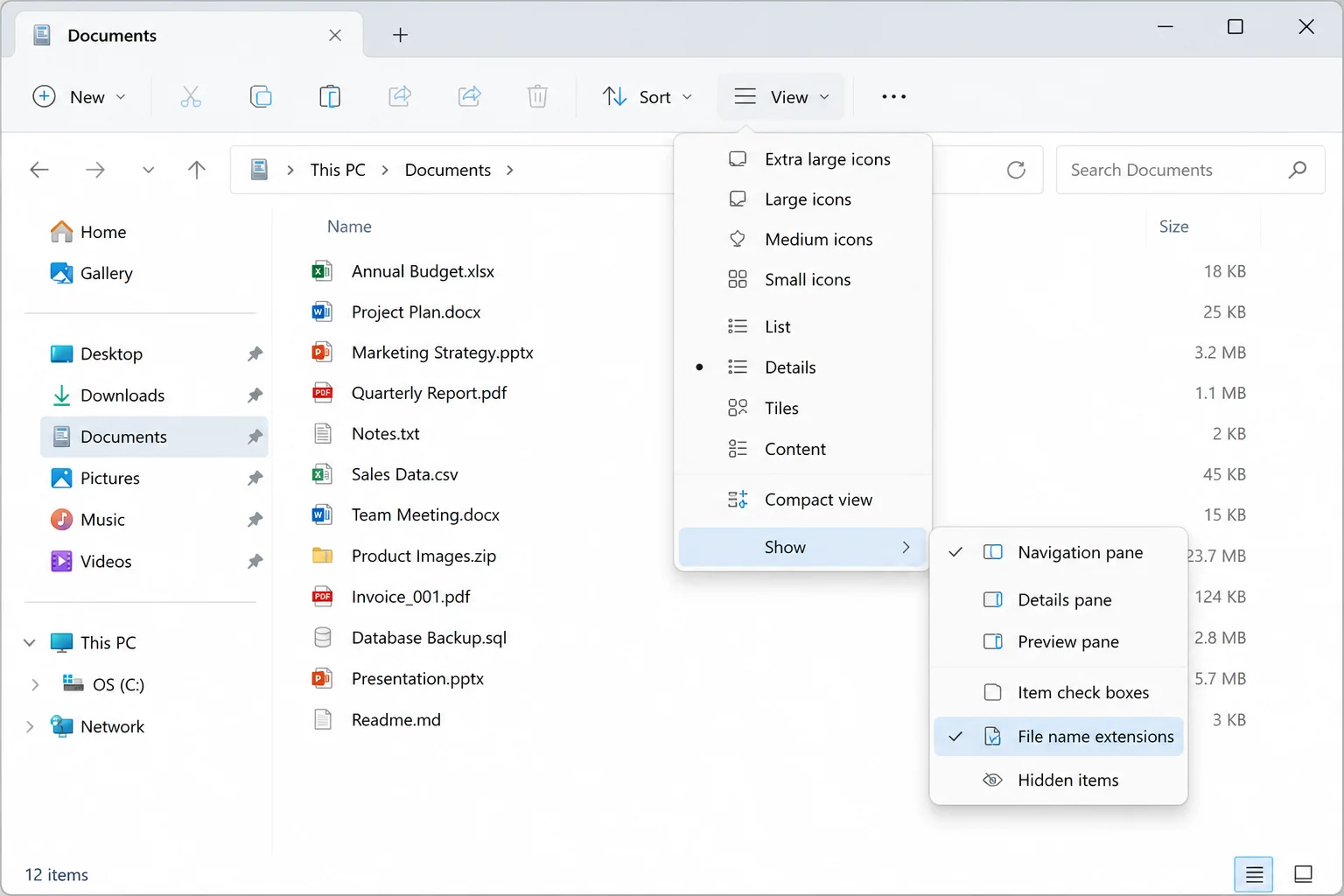The width and height of the screenshot is (1344, 896).
Task: Go forward with the right arrow
Action: (95, 170)
